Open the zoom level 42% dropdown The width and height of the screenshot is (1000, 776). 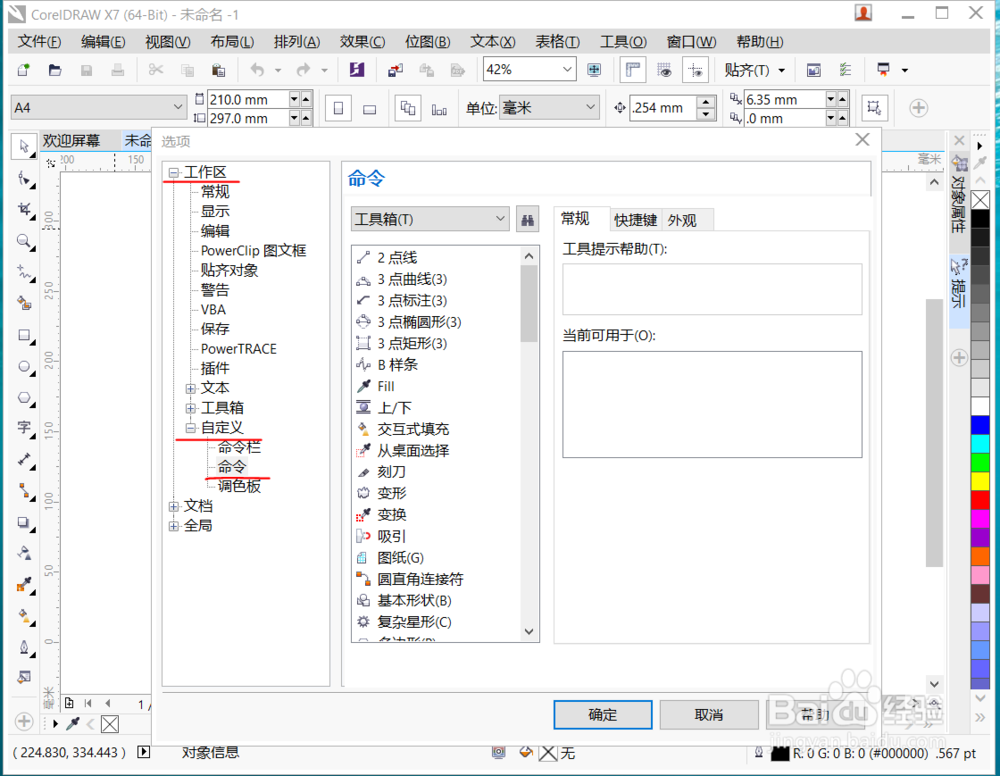click(x=567, y=70)
